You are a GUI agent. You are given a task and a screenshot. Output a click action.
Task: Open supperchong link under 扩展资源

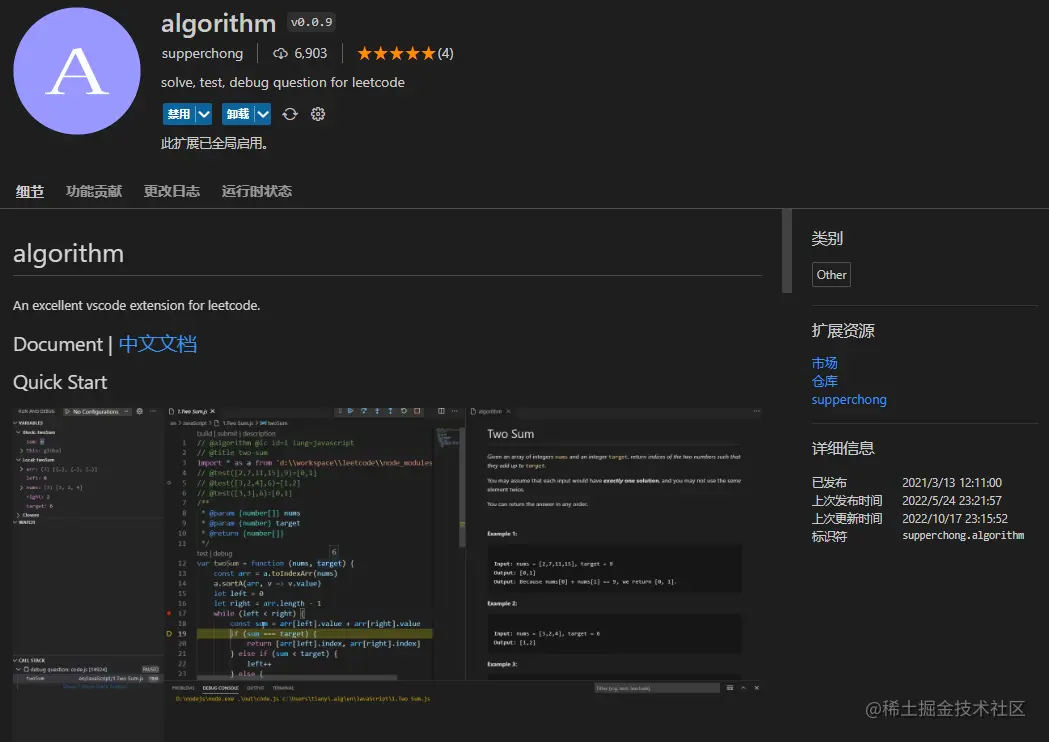click(x=849, y=399)
